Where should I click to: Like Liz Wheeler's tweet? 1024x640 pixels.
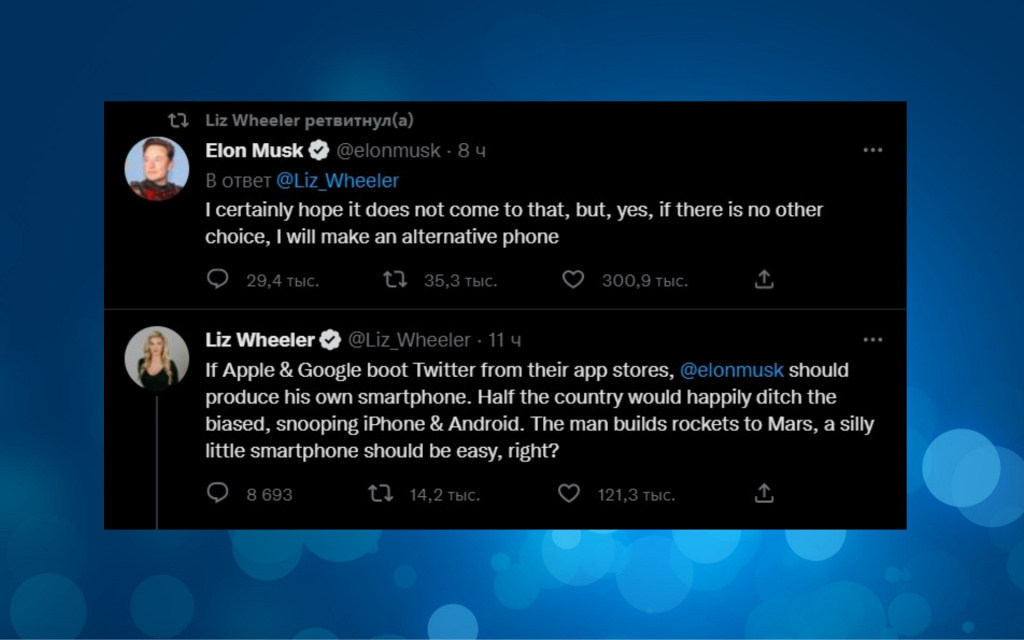click(569, 493)
